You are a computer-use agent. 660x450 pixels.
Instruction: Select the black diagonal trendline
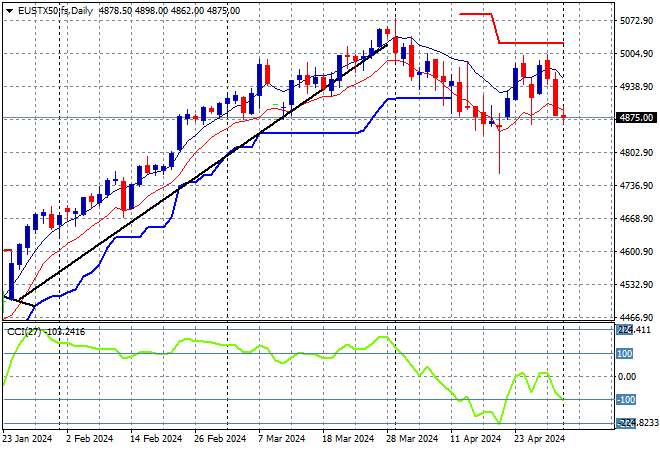202,173
